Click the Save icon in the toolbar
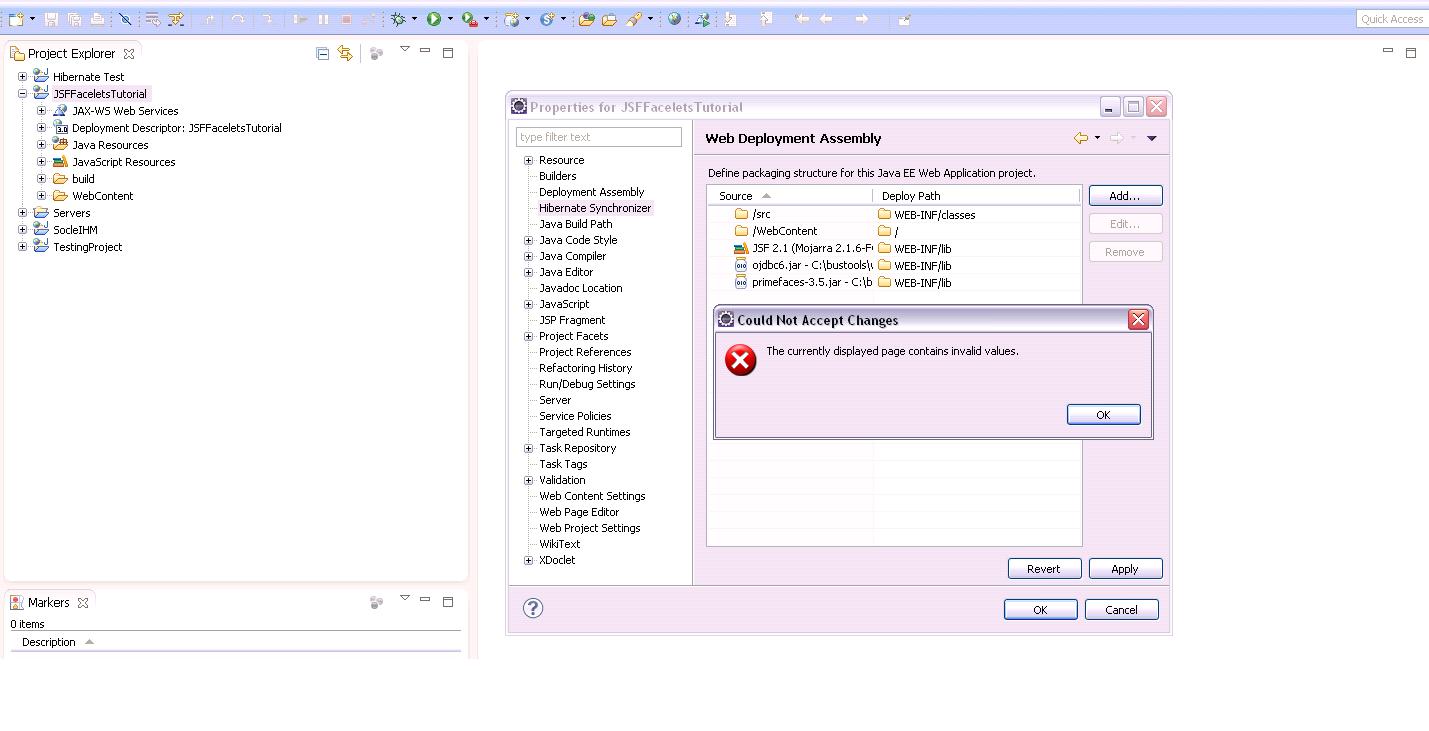 (51, 19)
